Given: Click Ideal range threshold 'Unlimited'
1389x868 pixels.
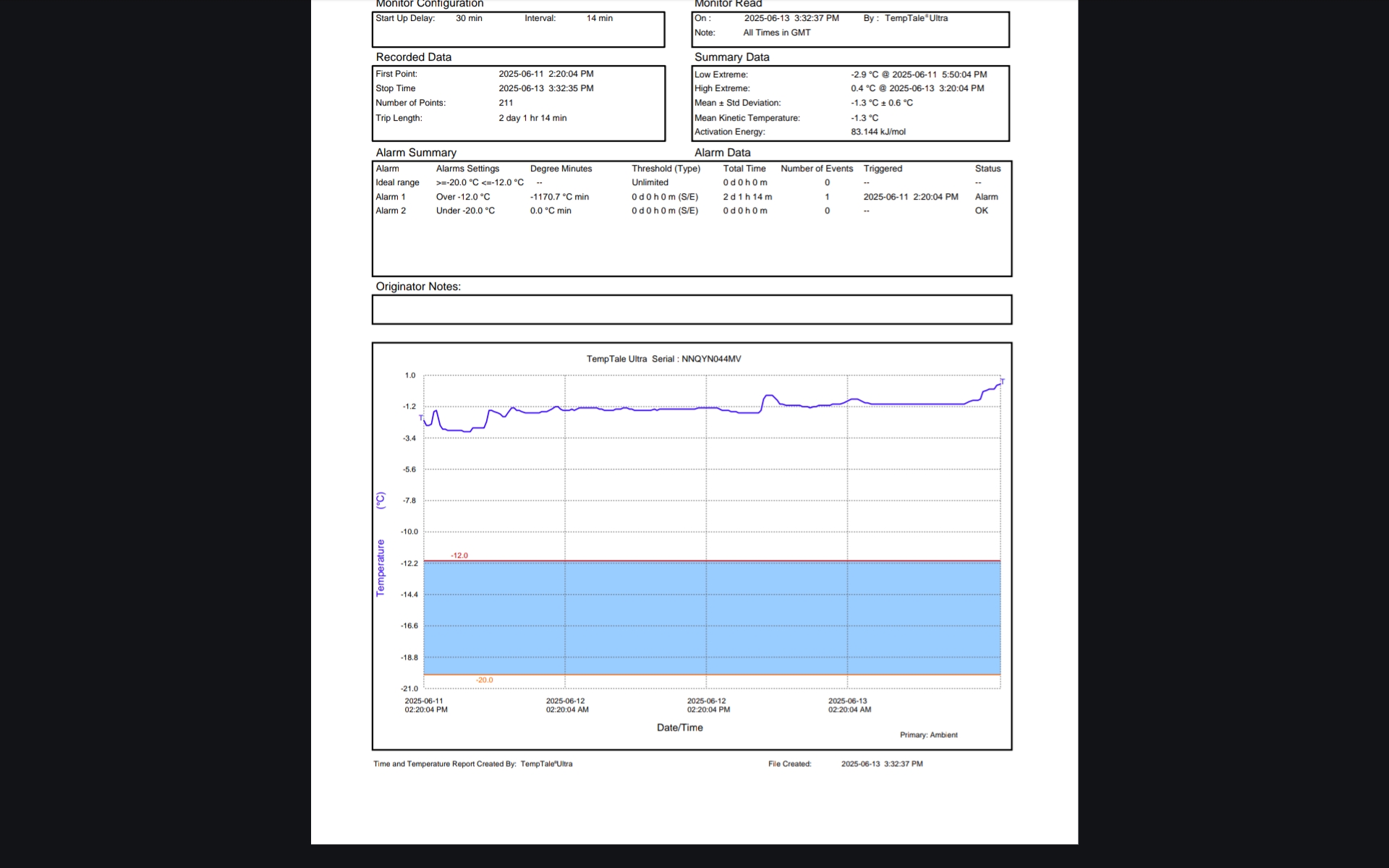Looking at the screenshot, I should click(650, 182).
